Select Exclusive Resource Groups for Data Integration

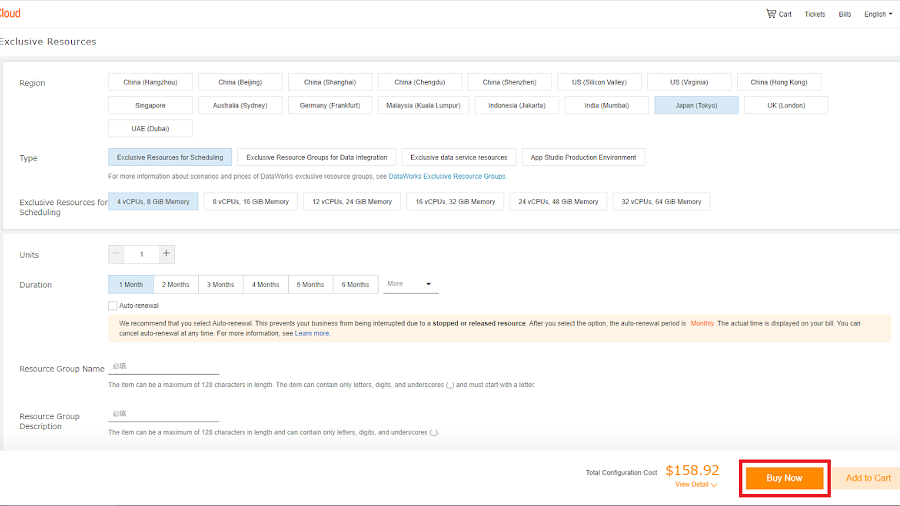pos(316,157)
